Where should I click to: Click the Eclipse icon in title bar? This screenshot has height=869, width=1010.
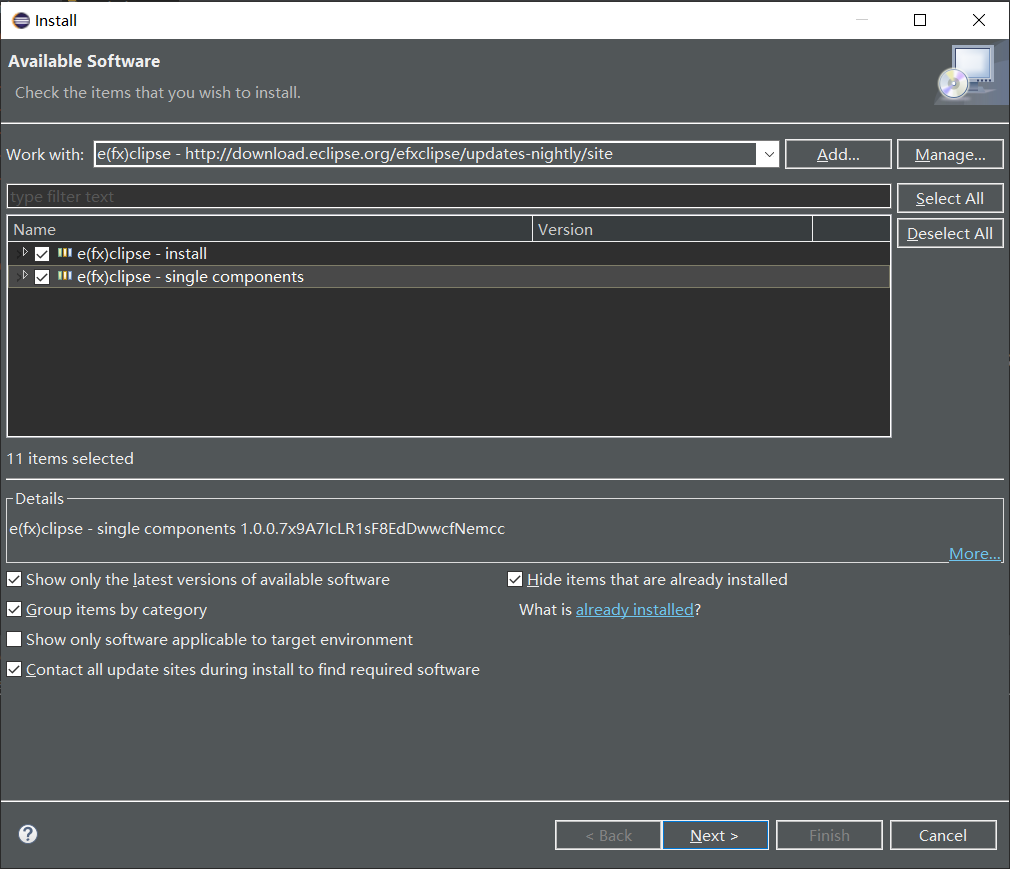[21, 21]
